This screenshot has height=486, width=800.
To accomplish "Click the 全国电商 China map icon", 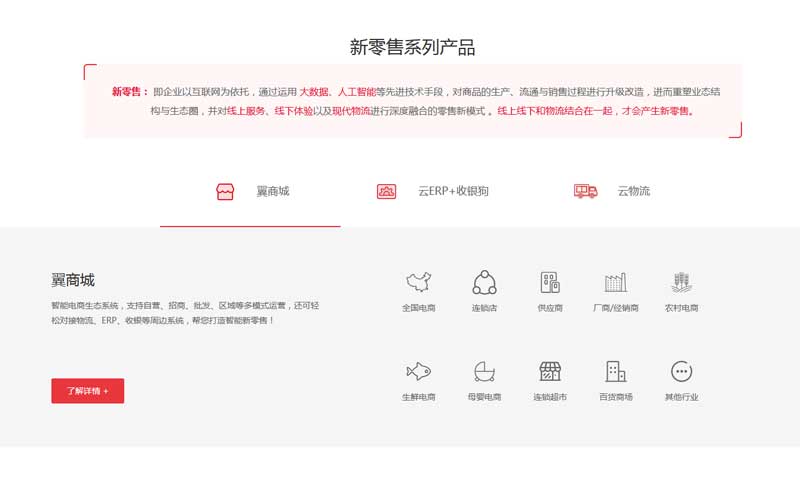I will 418,282.
